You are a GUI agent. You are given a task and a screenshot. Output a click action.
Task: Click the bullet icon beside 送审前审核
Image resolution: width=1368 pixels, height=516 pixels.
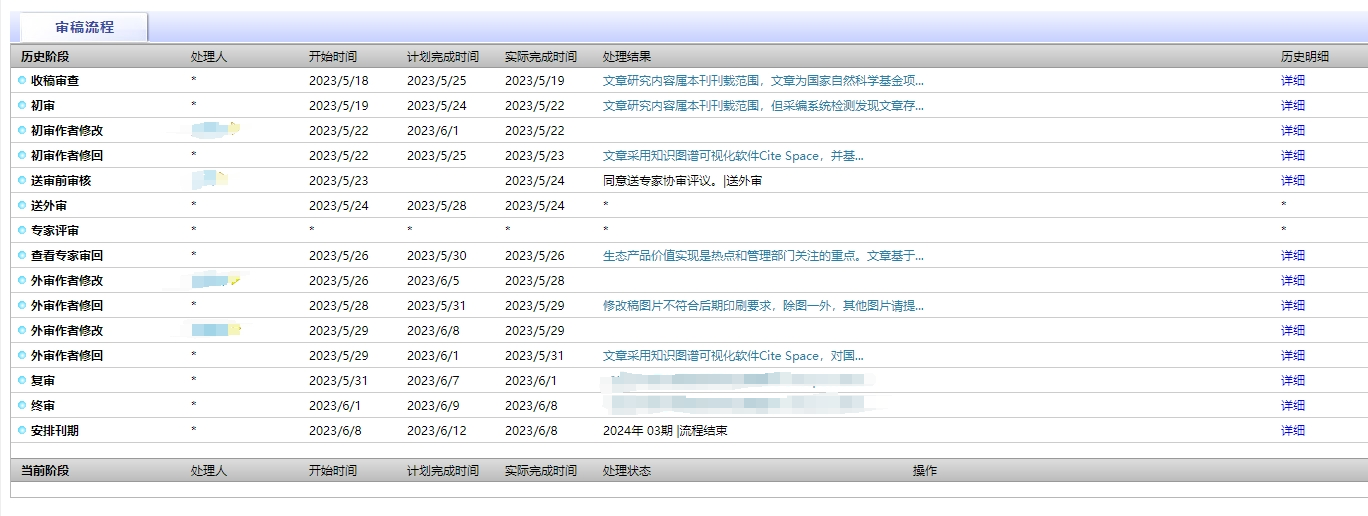(x=22, y=181)
